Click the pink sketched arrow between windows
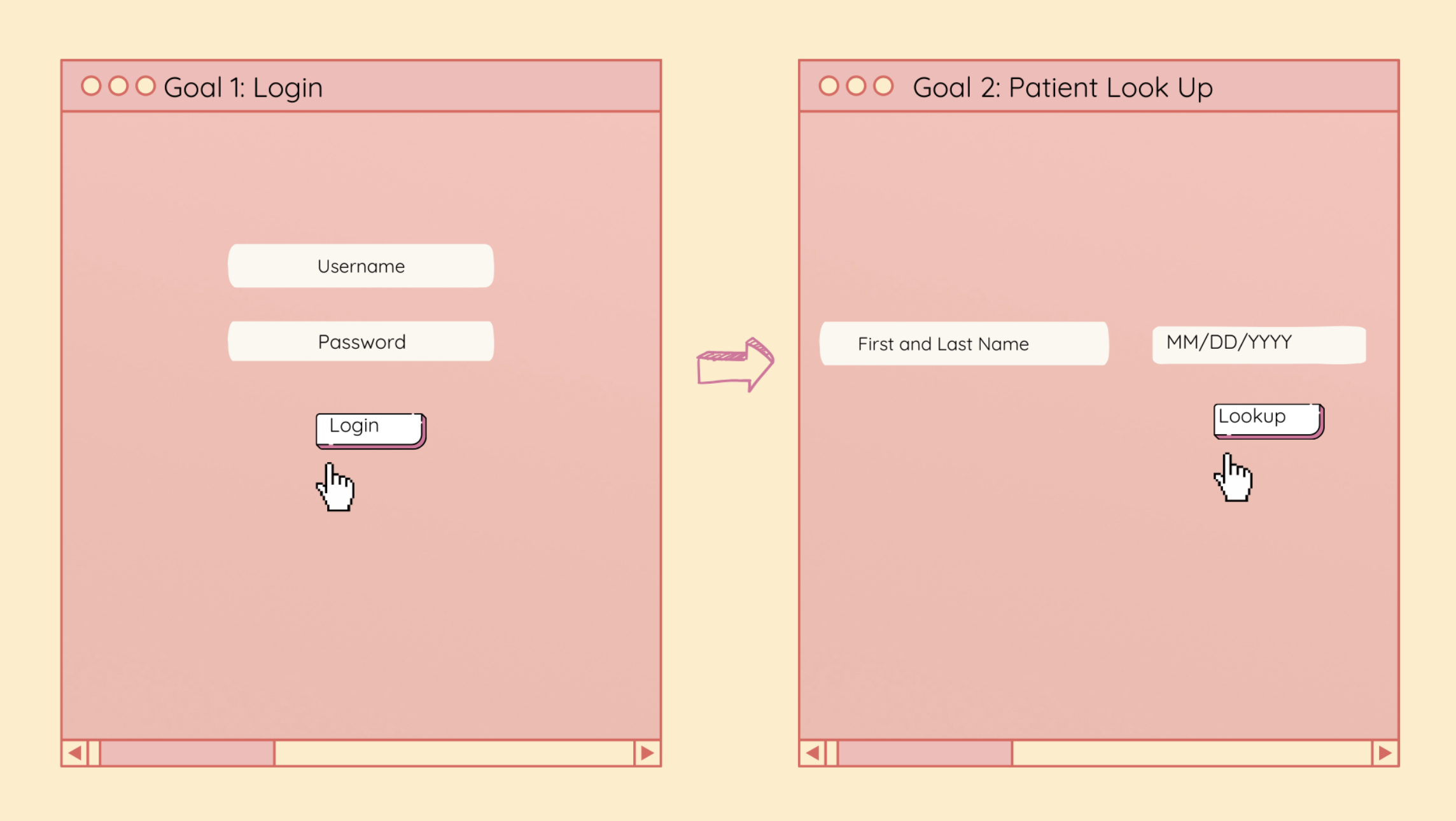The height and width of the screenshot is (821, 1456). (x=736, y=365)
